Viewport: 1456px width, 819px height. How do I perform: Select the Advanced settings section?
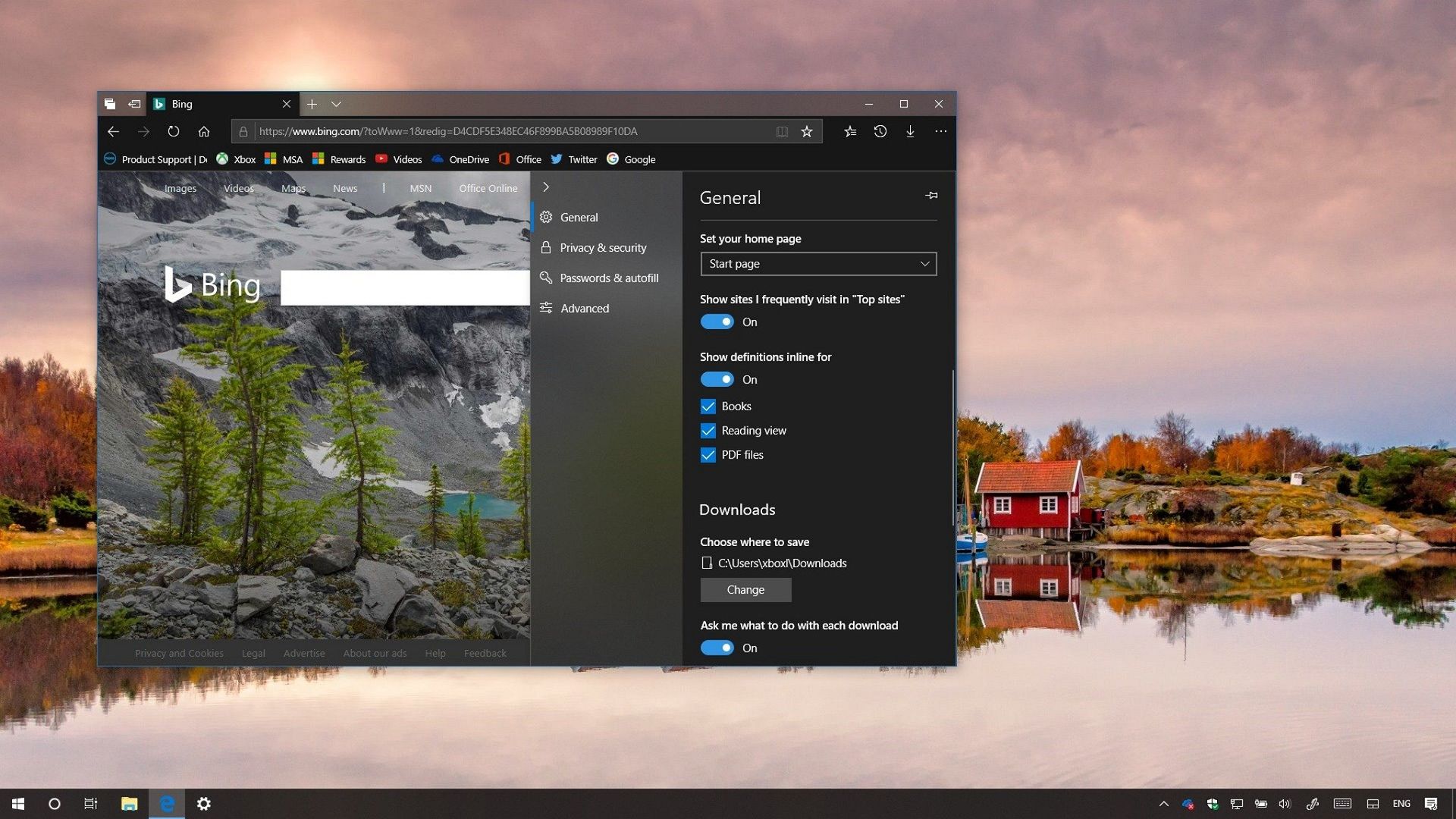584,308
